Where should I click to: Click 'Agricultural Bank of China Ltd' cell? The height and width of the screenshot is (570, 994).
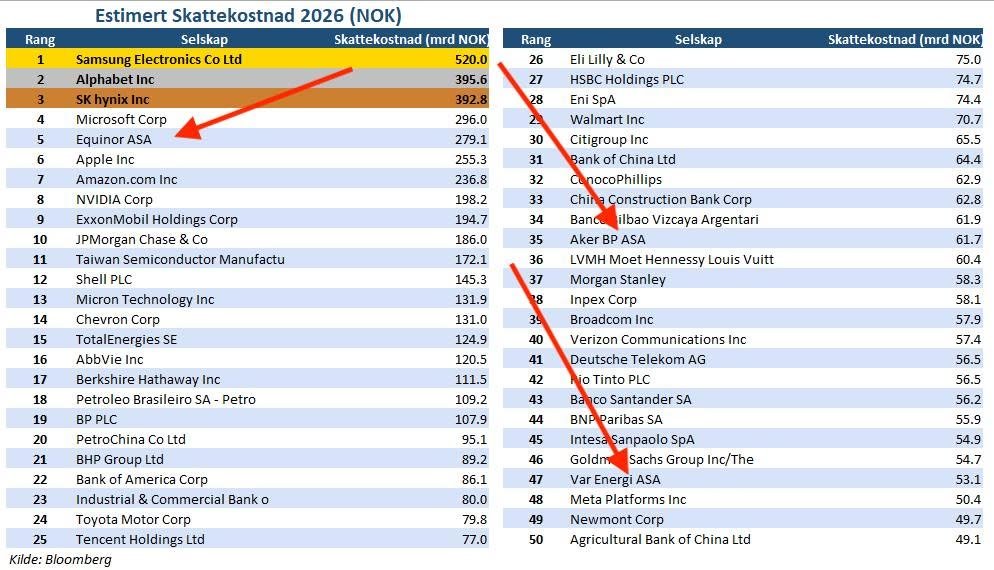point(660,540)
